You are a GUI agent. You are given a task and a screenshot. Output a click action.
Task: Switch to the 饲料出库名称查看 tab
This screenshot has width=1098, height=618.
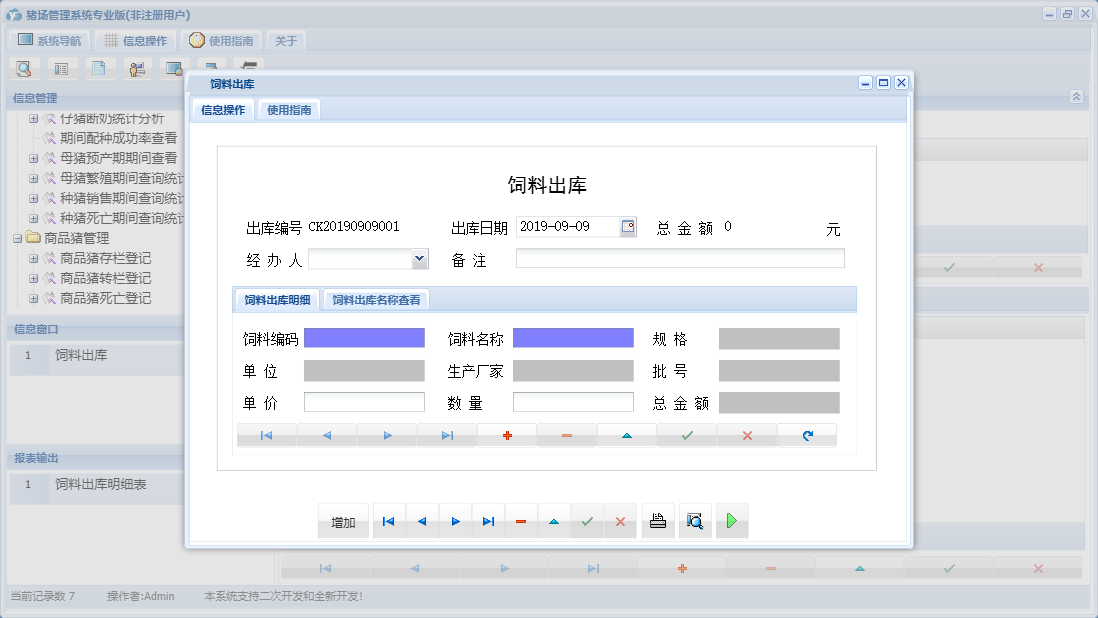point(376,300)
